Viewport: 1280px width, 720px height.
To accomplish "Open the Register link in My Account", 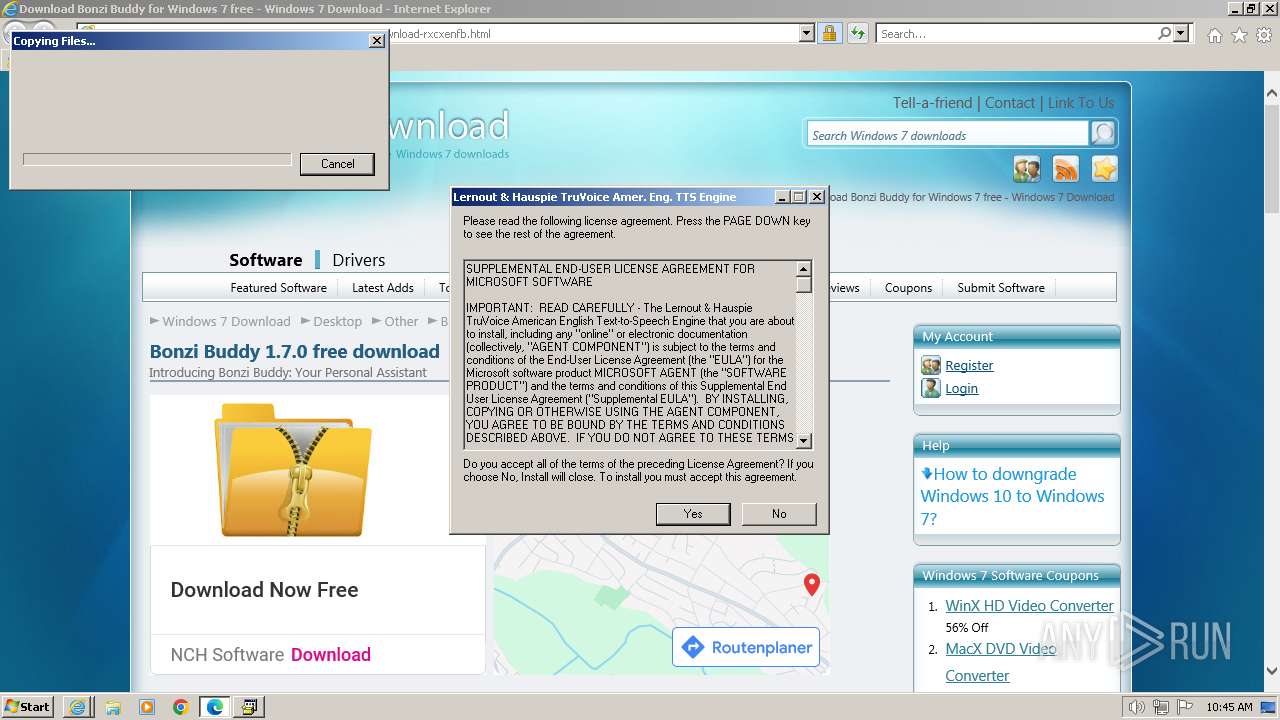I will pyautogui.click(x=969, y=366).
